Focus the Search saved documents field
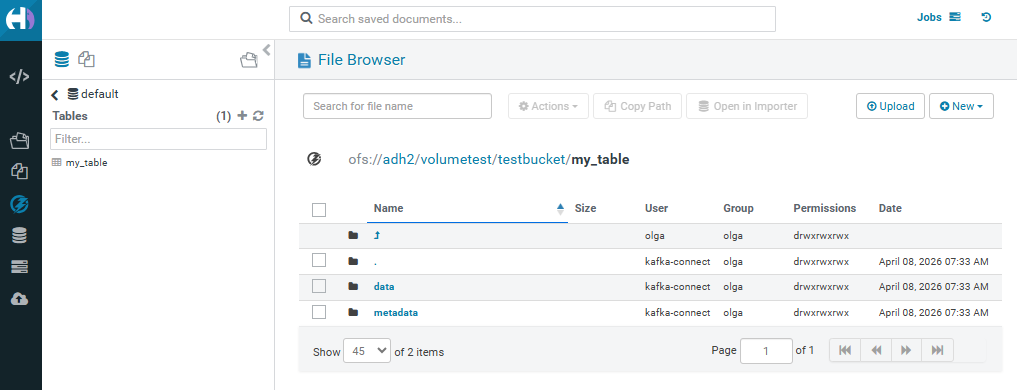The width and height of the screenshot is (1017, 390). 532,19
